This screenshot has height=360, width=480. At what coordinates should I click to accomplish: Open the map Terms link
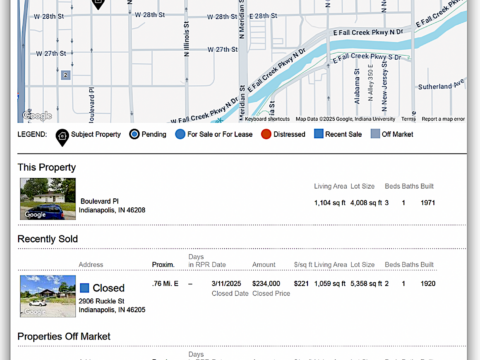tap(408, 119)
